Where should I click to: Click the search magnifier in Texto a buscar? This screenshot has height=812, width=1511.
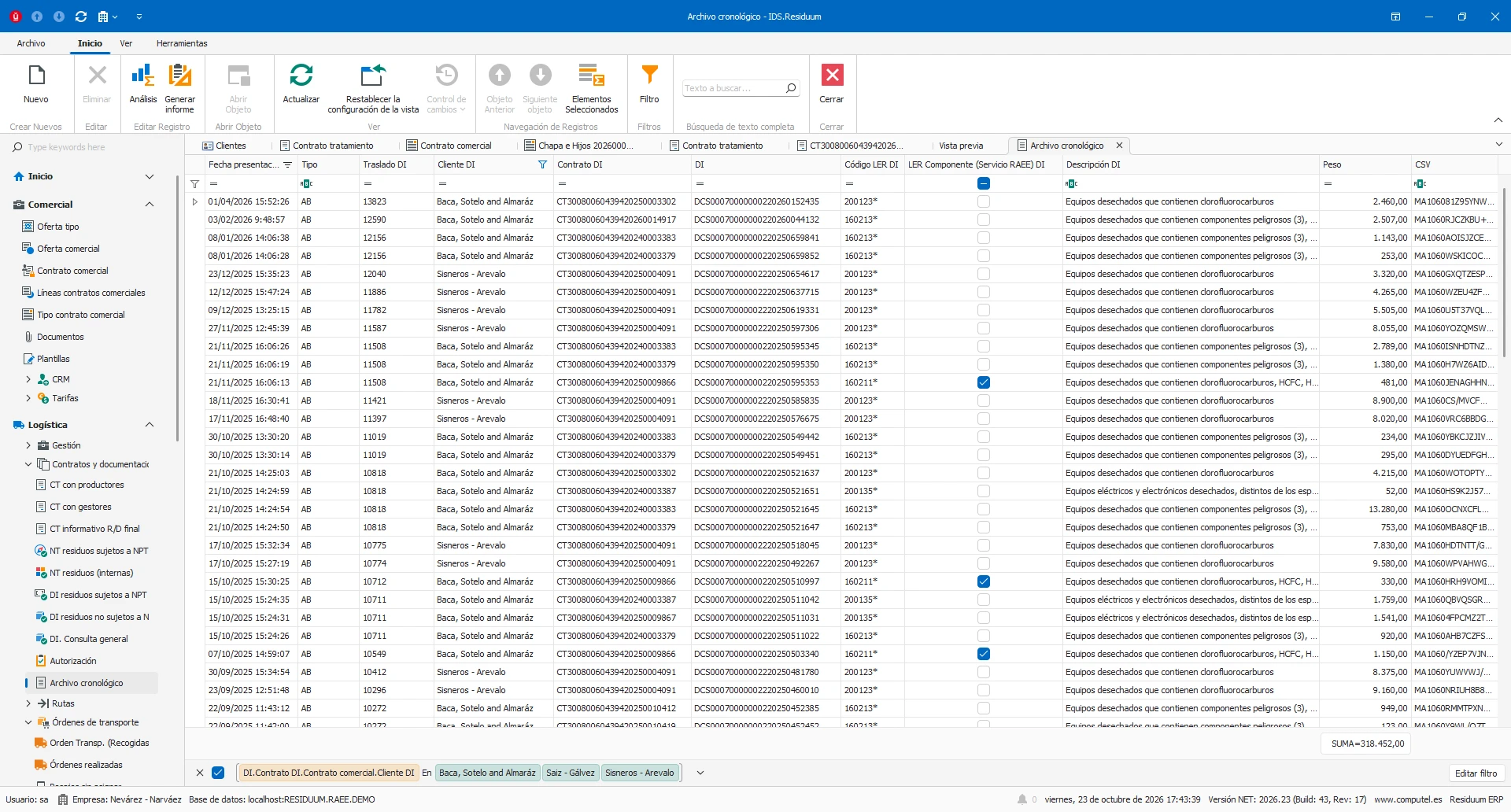tap(791, 88)
